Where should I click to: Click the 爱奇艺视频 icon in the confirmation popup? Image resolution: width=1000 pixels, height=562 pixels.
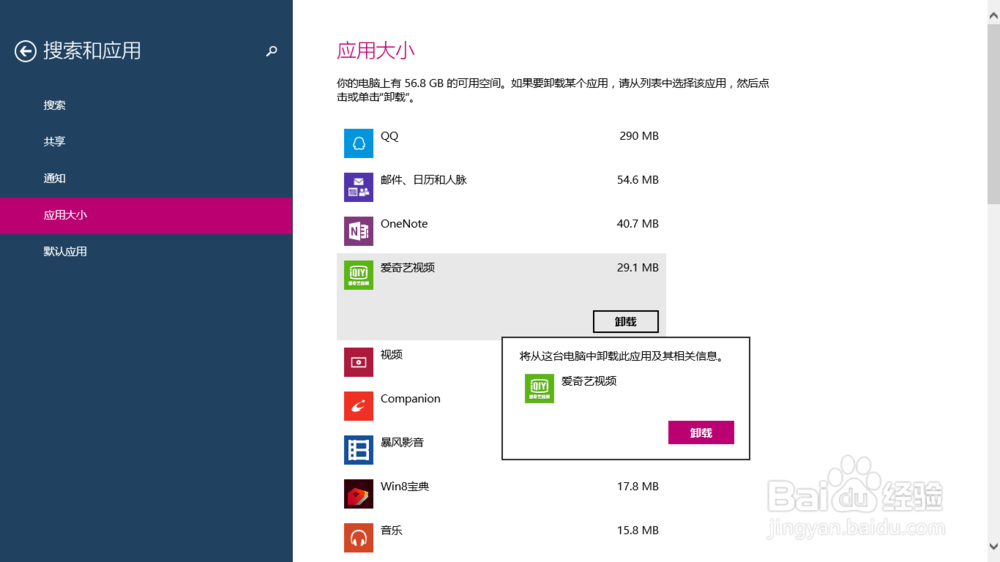[539, 388]
